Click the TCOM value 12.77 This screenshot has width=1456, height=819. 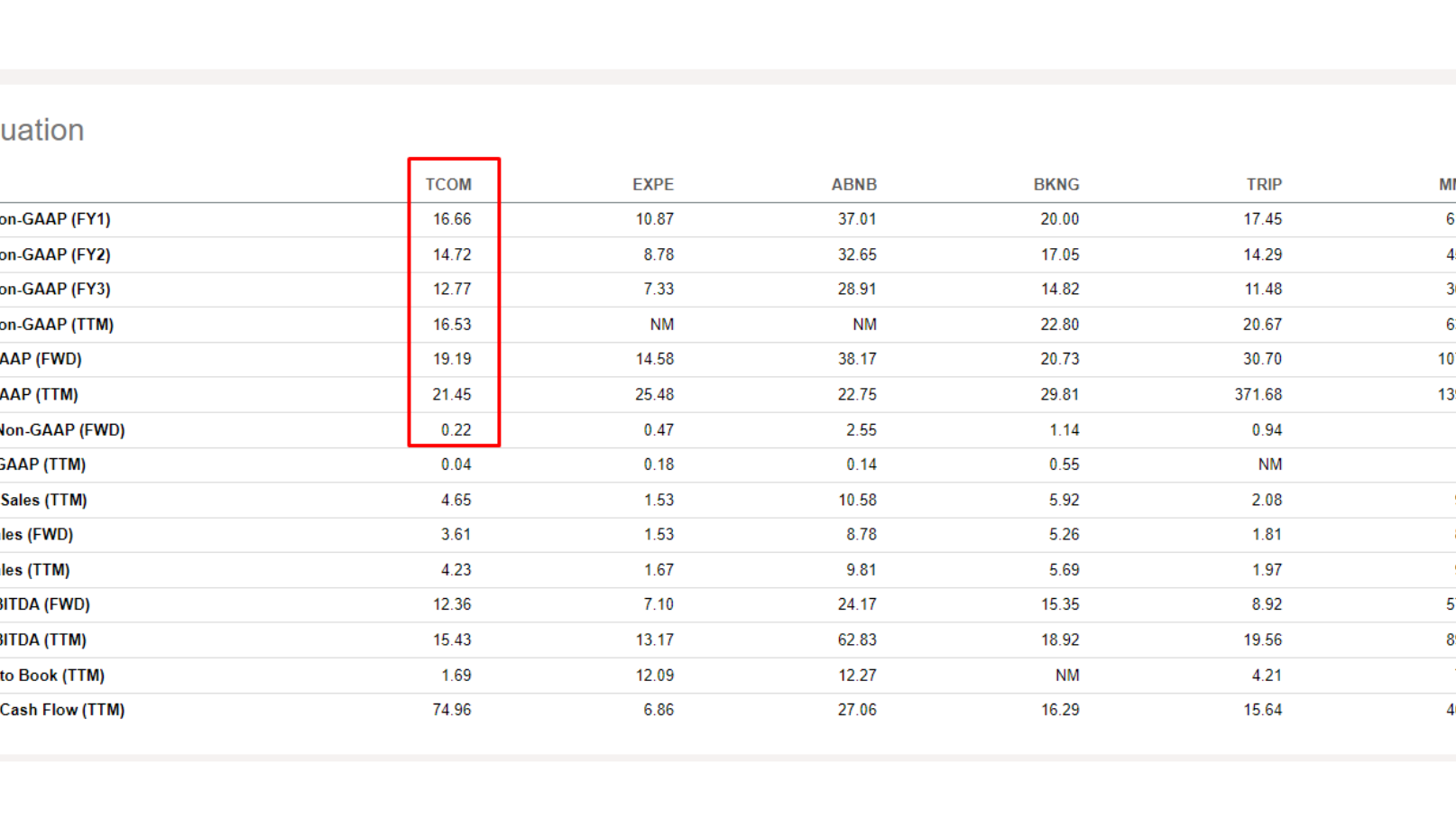pyautogui.click(x=452, y=290)
